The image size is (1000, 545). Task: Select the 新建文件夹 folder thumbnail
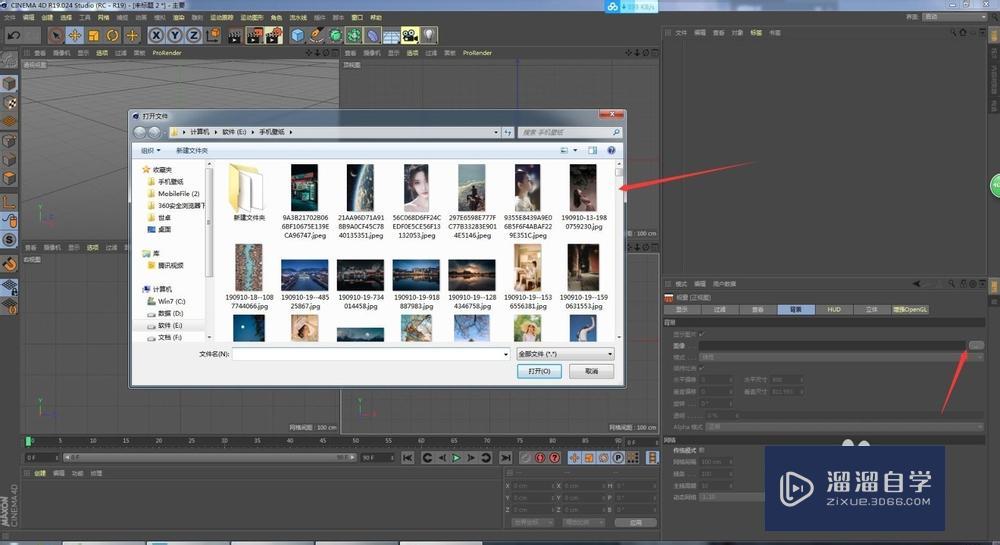click(248, 193)
